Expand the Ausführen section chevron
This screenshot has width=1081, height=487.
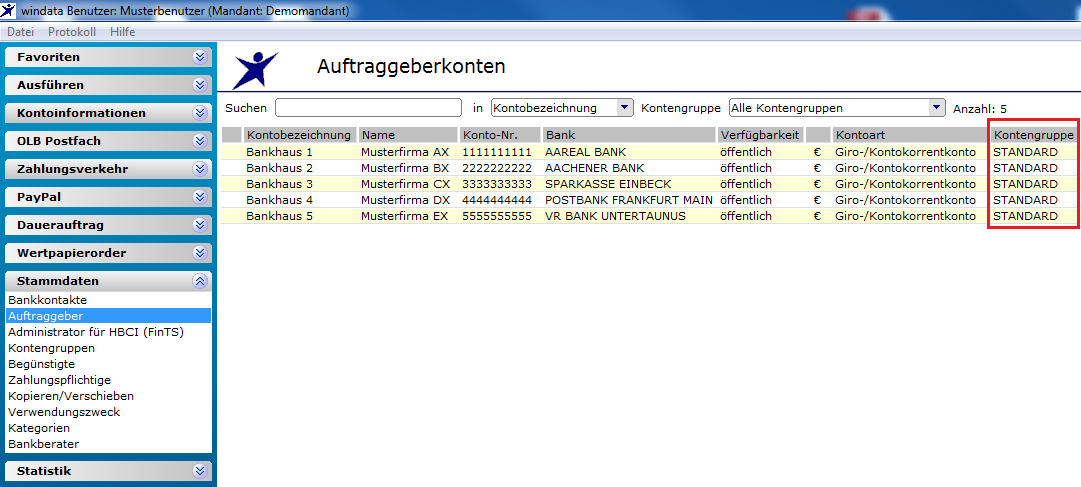(200, 85)
